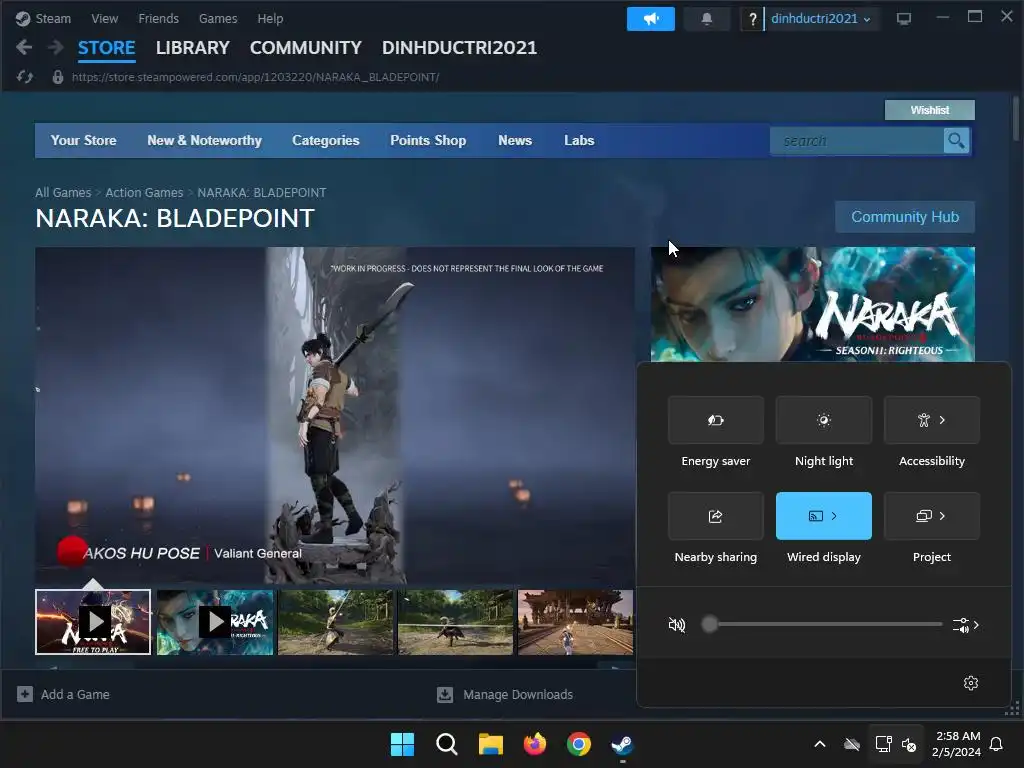Show hidden tray icons chevron
Screen dimensions: 1024x768
(820, 744)
